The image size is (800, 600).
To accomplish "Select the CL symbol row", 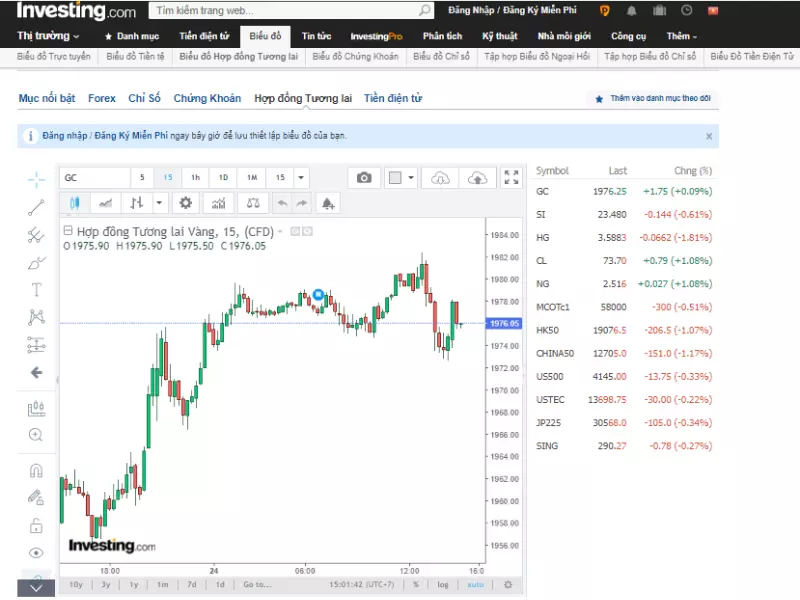I will tap(623, 261).
